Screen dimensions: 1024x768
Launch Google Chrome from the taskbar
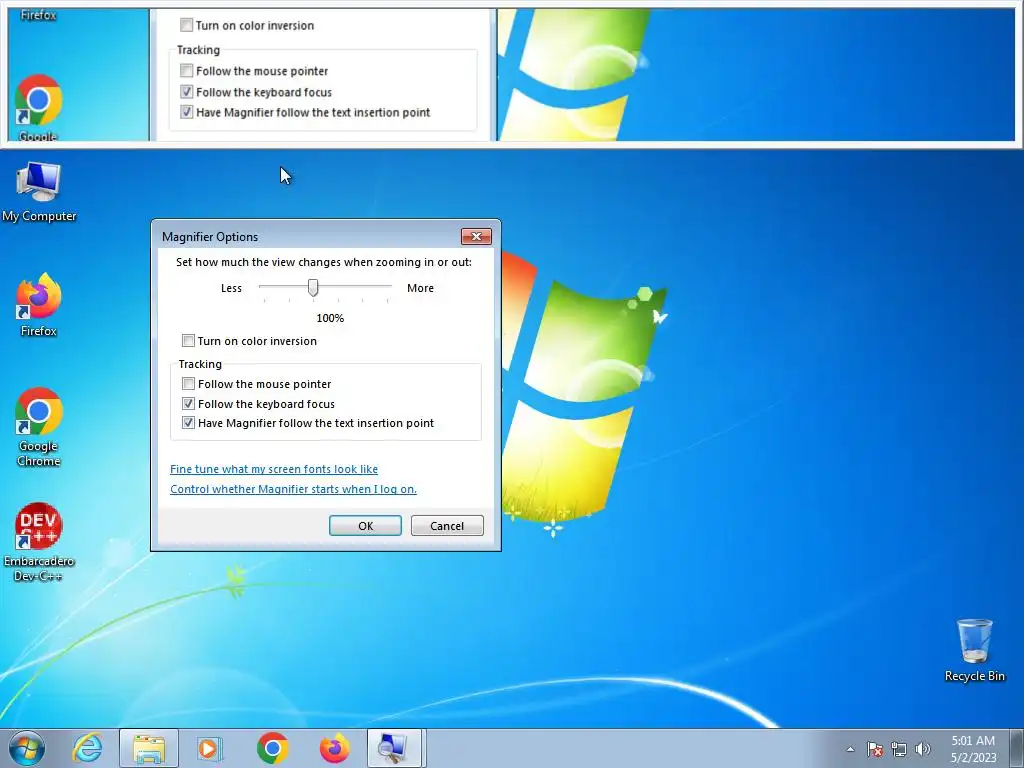(x=272, y=748)
